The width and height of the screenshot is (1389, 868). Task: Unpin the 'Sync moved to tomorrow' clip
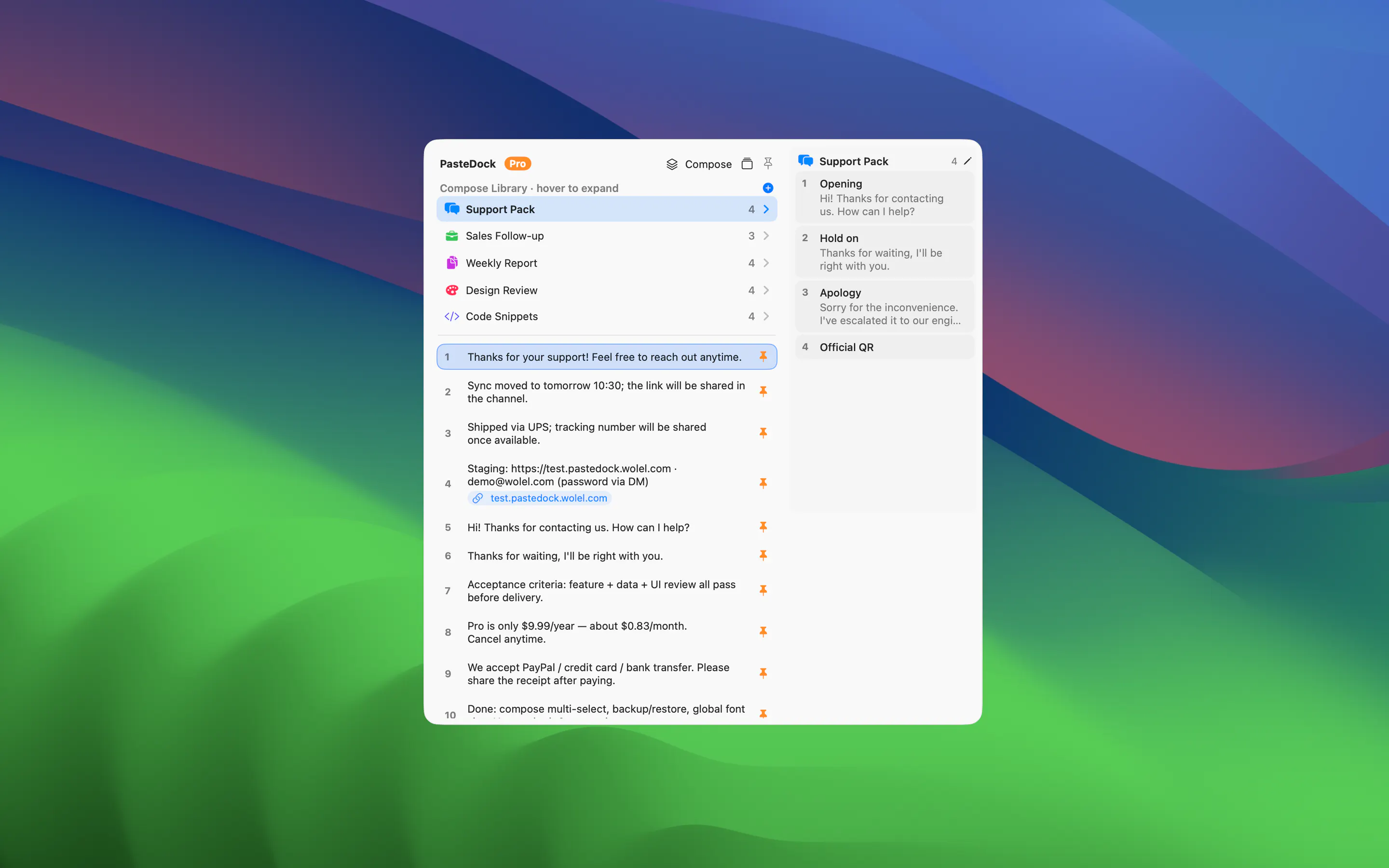tap(763, 392)
